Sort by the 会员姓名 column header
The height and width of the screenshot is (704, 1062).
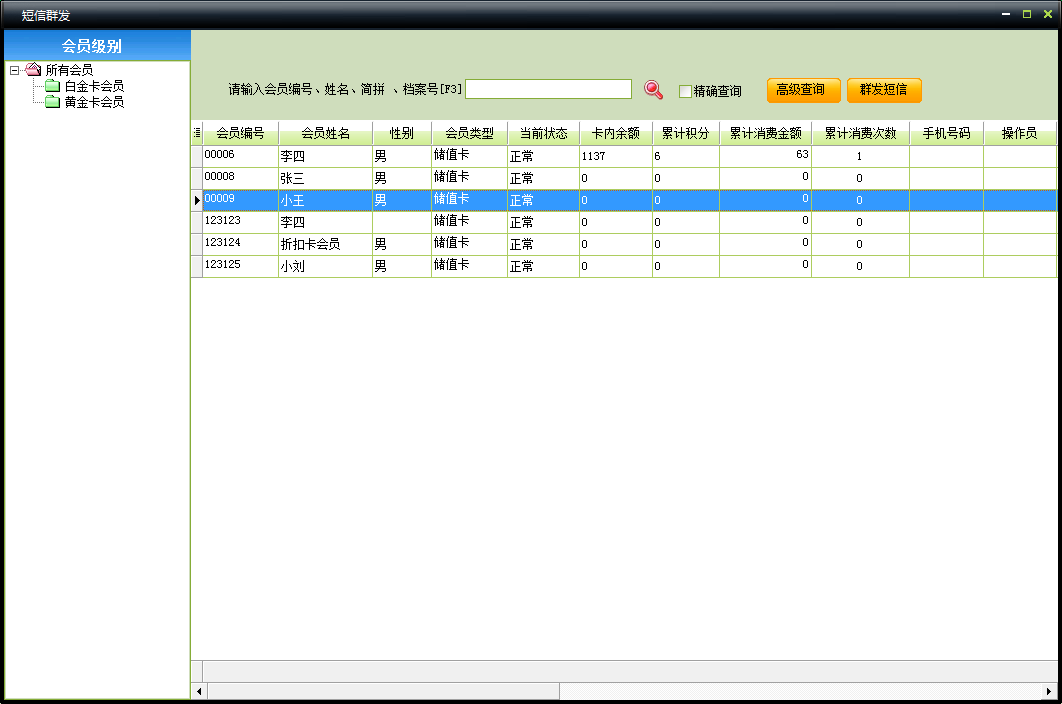tap(326, 133)
